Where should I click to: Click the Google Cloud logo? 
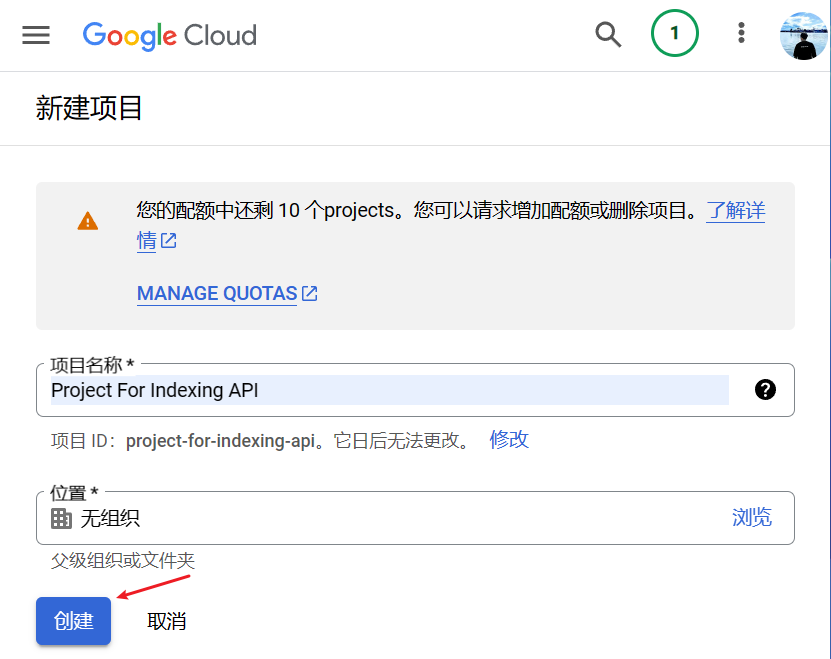click(169, 35)
